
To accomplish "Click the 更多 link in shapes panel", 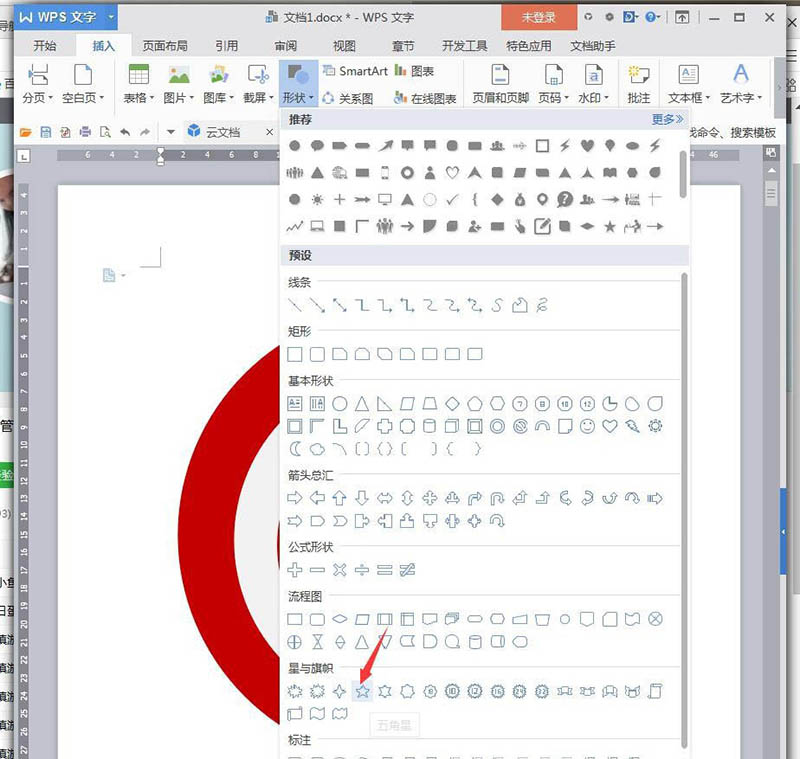I will (667, 119).
